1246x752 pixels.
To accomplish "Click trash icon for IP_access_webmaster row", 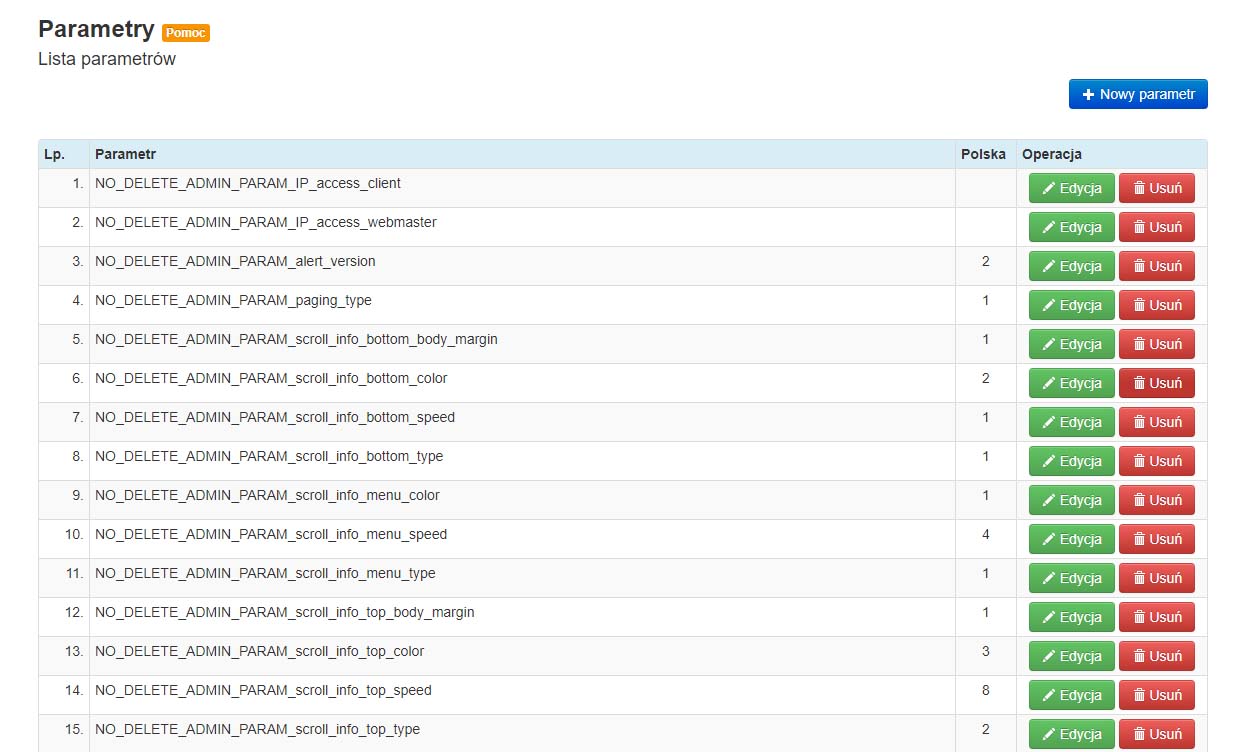I will click(x=1139, y=228).
